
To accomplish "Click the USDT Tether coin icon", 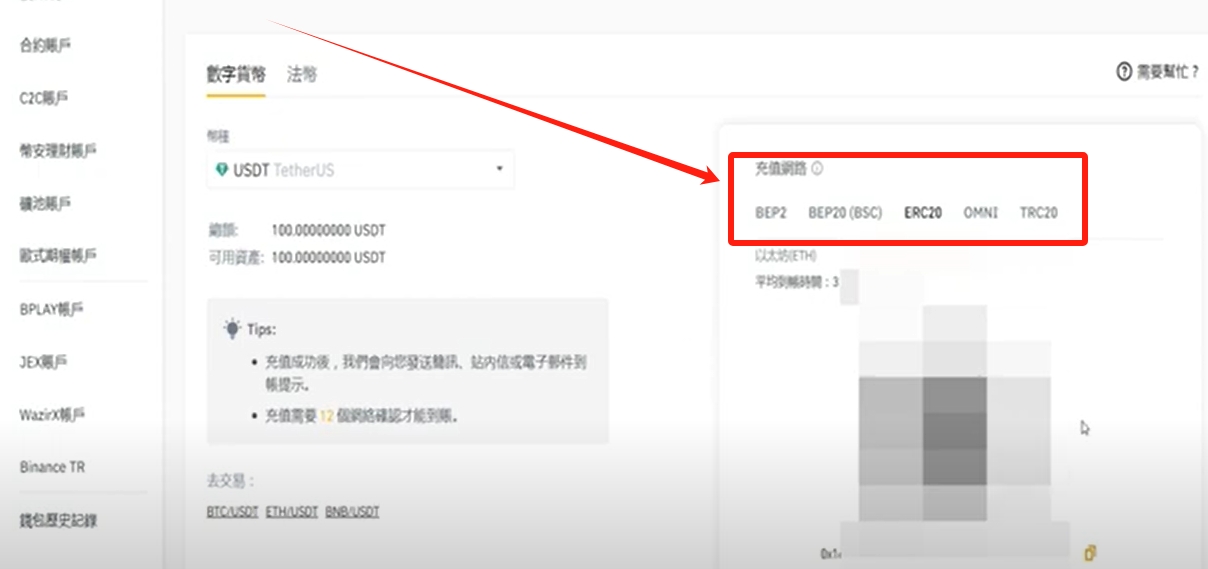I will tap(222, 170).
